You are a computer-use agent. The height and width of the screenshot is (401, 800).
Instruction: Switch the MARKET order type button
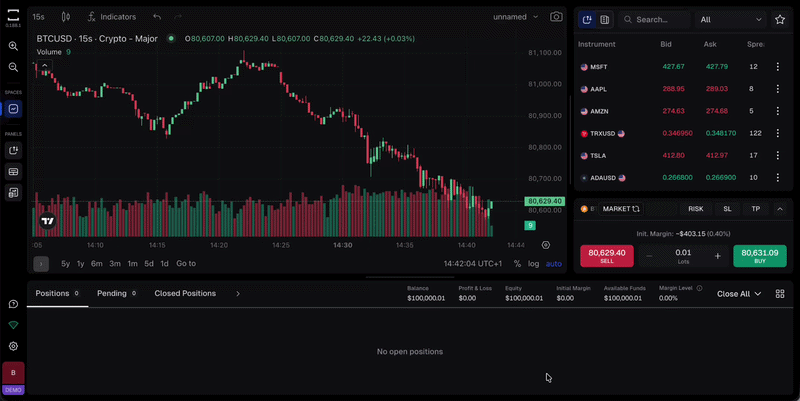coord(621,209)
